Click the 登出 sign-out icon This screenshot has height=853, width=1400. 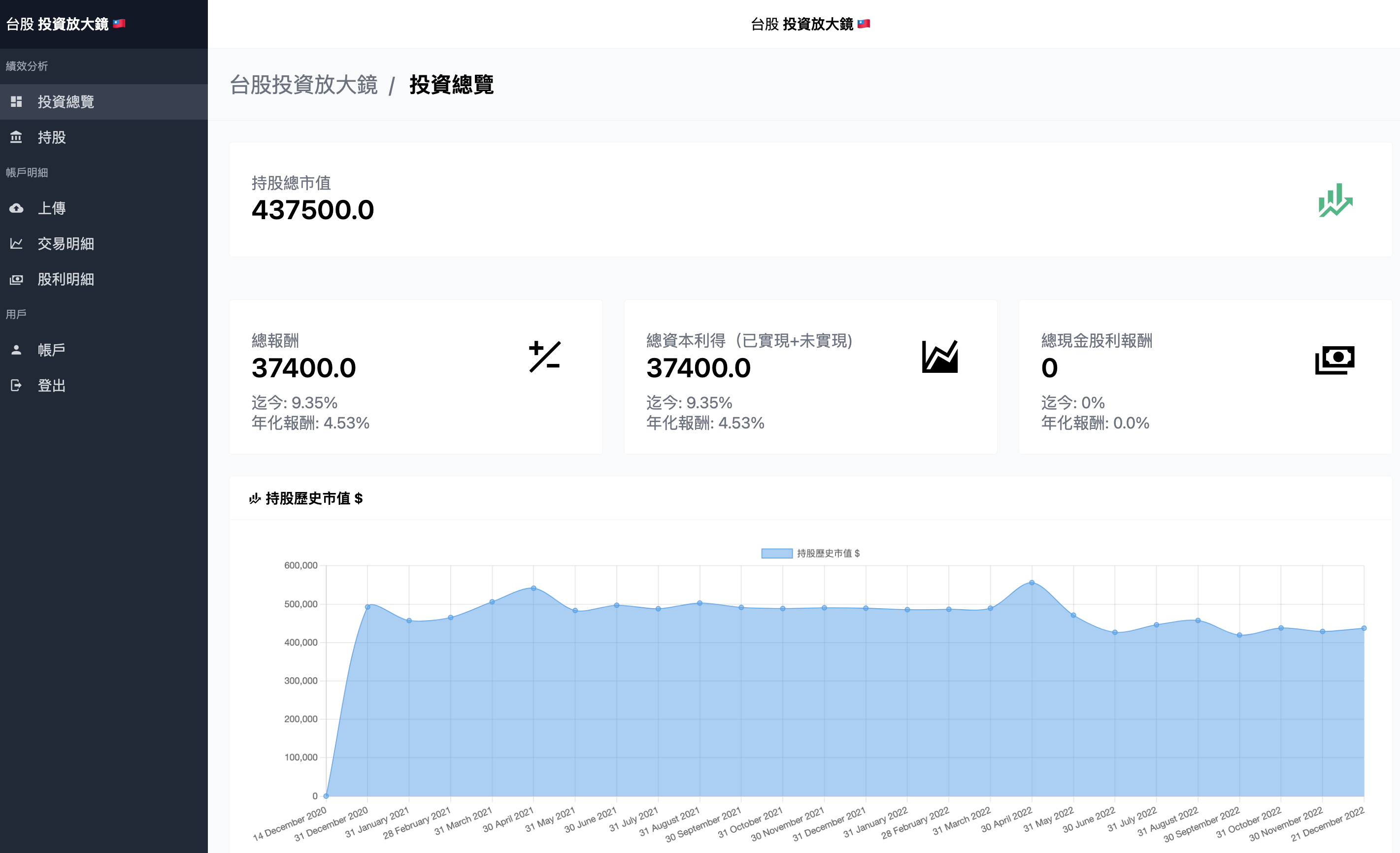pyautogui.click(x=16, y=385)
